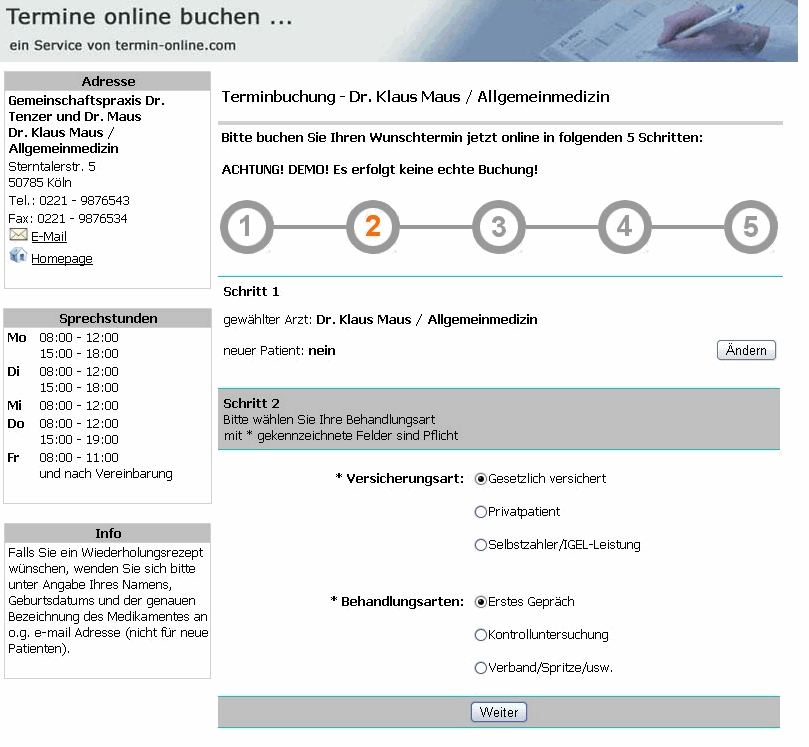
Task: Choose Selbstzahler/IGEL-Leistung option
Action: pos(481,545)
